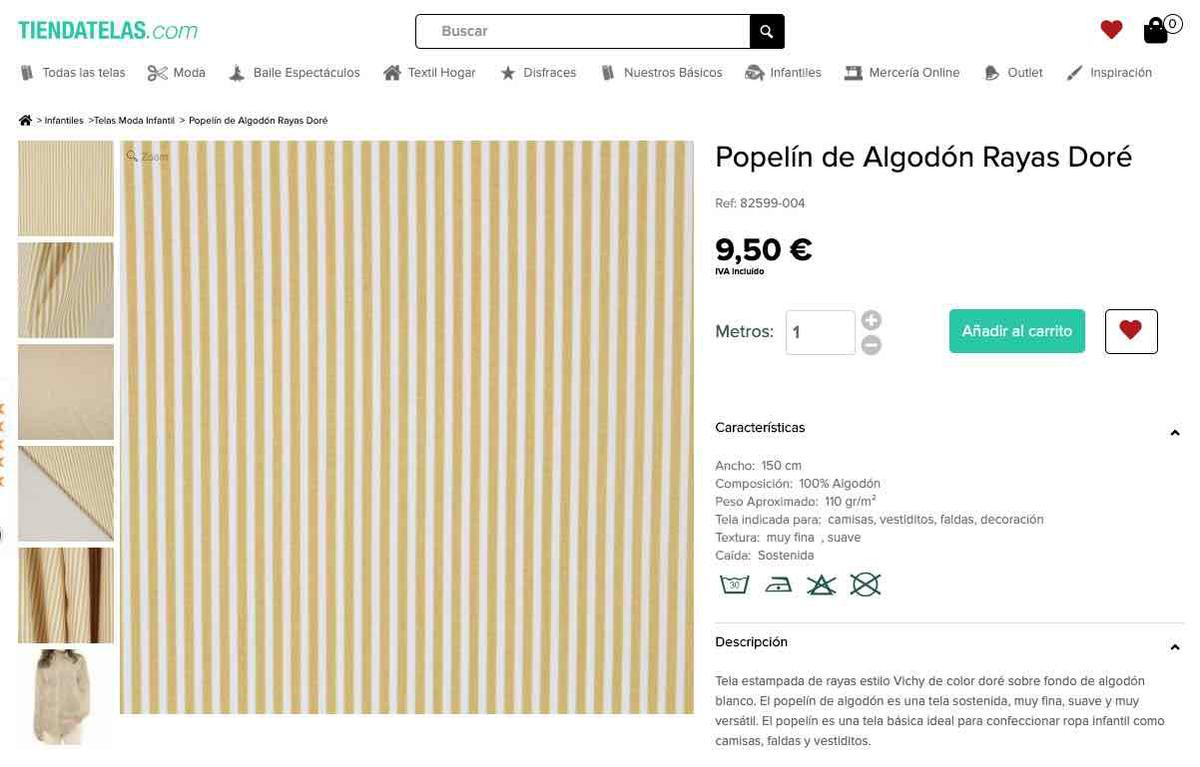Select the folded fabric second thumbnail

click(66, 290)
